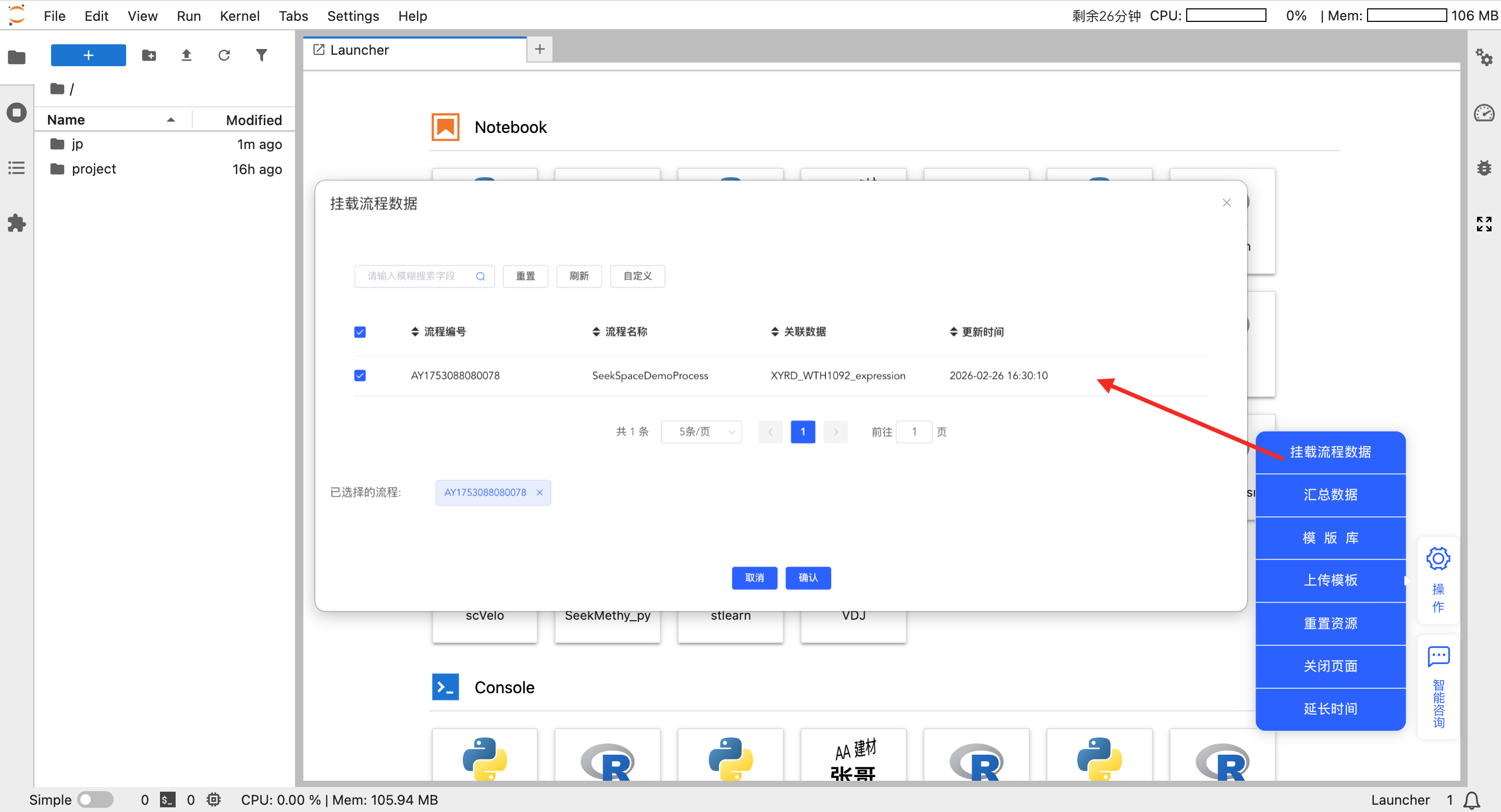
Task: Click the 确认 confirm button
Action: pyautogui.click(x=808, y=578)
